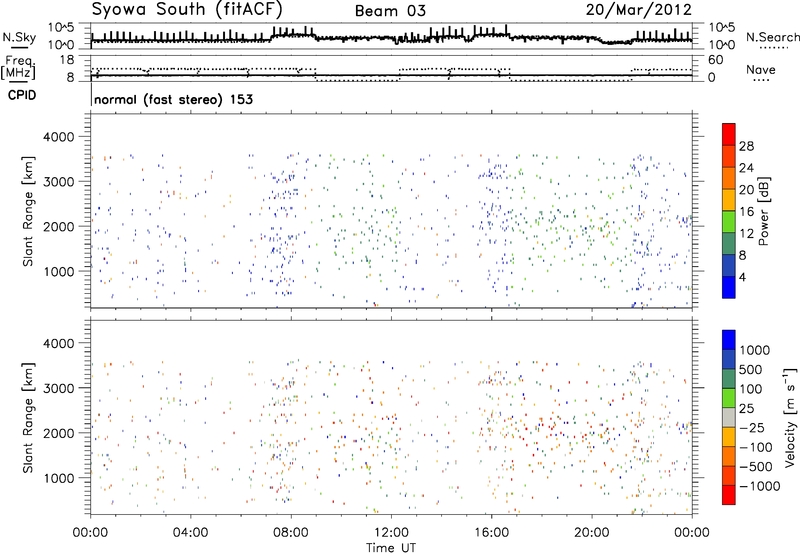
Task: Click the '04:00' time tick label
Action: pyautogui.click(x=190, y=533)
